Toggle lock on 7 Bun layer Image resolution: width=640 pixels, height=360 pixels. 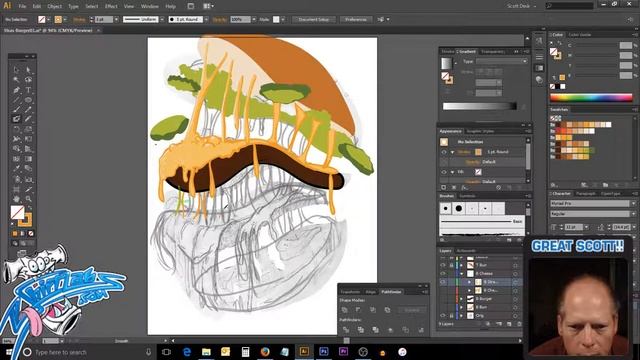(451, 265)
